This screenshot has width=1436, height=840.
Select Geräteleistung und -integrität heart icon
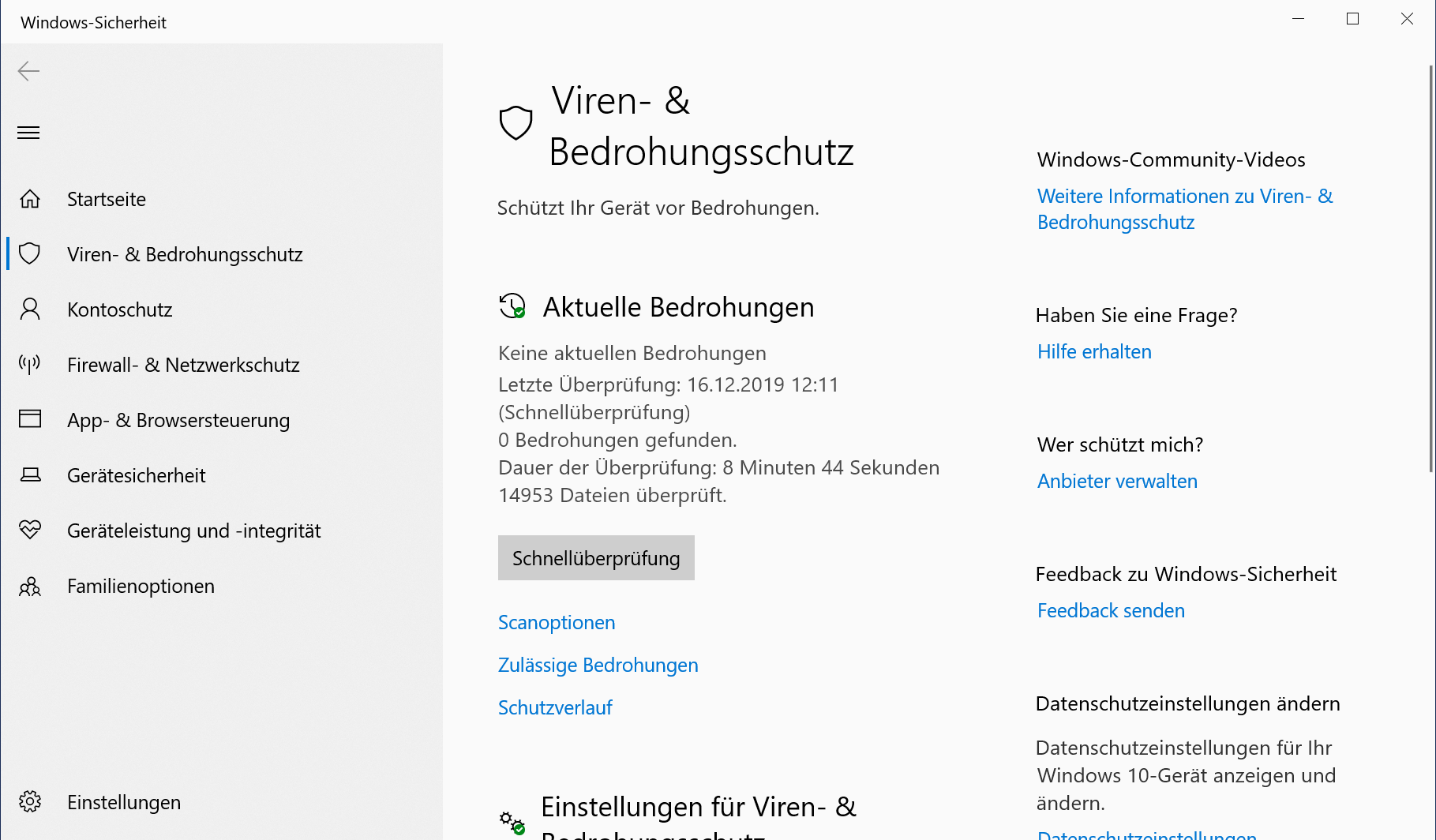click(30, 530)
